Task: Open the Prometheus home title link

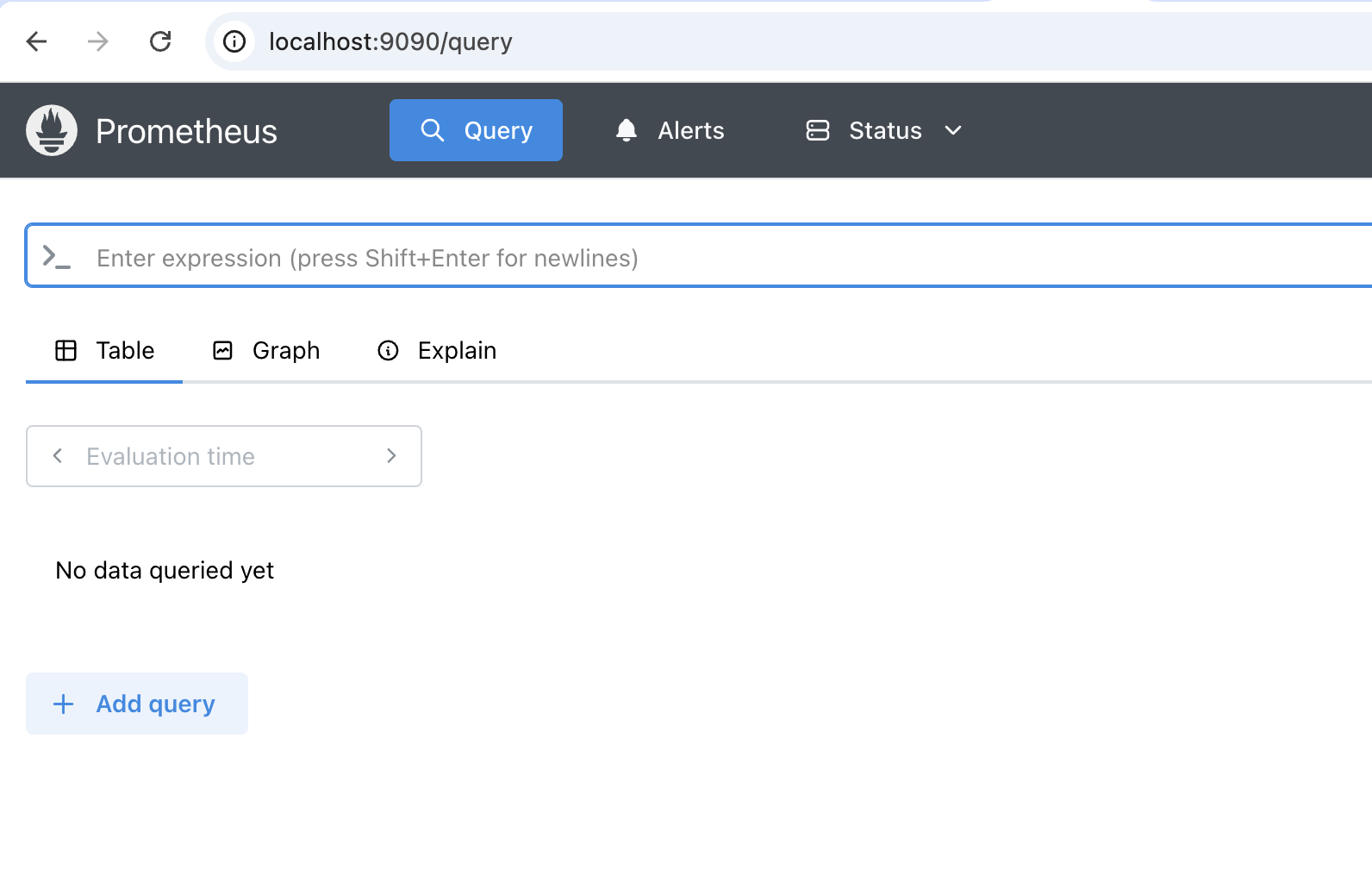Action: coord(186,131)
